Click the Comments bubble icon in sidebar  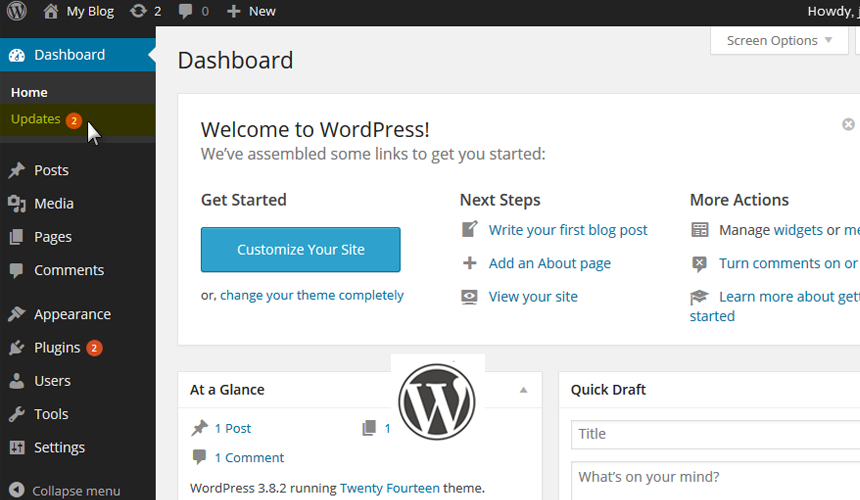(x=16, y=270)
